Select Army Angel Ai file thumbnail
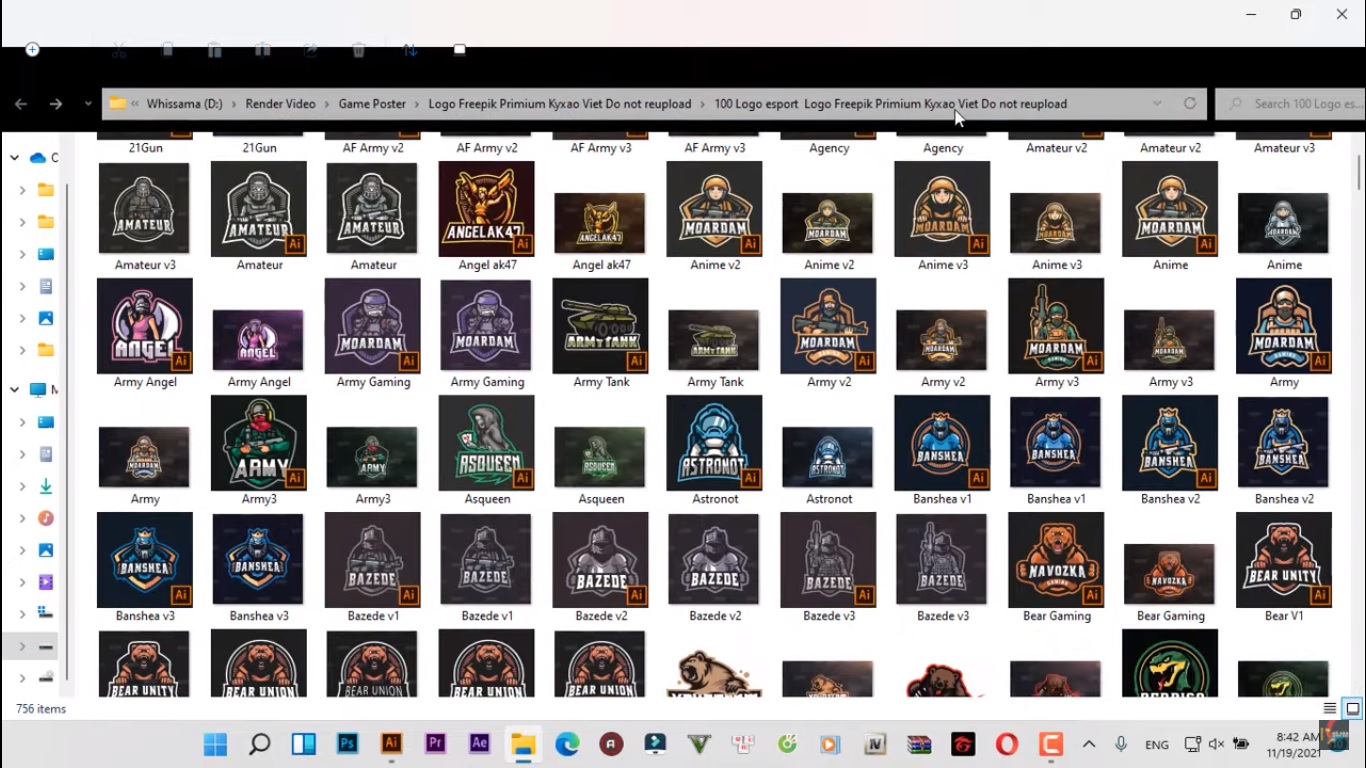This screenshot has height=768, width=1366. [x=145, y=326]
